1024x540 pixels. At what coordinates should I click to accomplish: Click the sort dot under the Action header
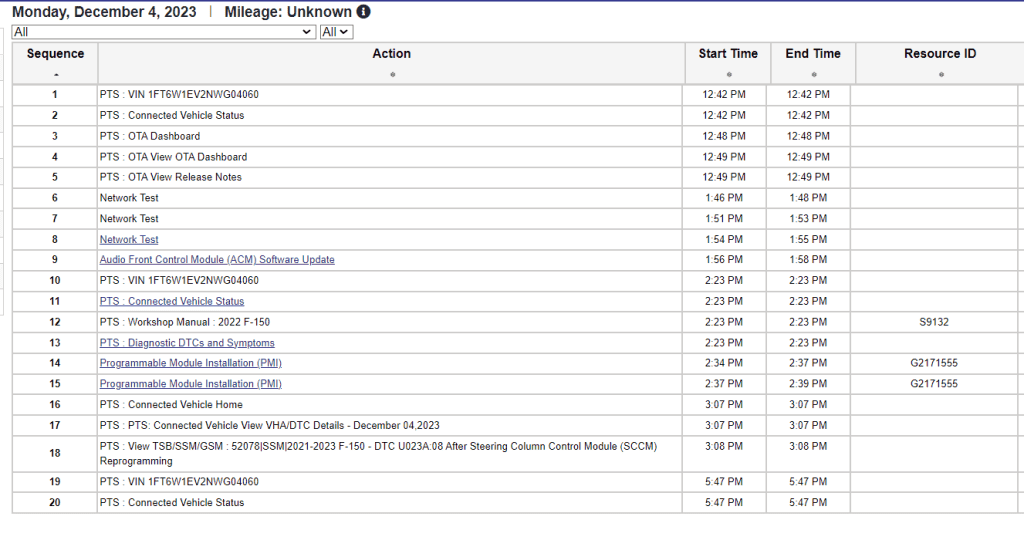click(x=391, y=75)
